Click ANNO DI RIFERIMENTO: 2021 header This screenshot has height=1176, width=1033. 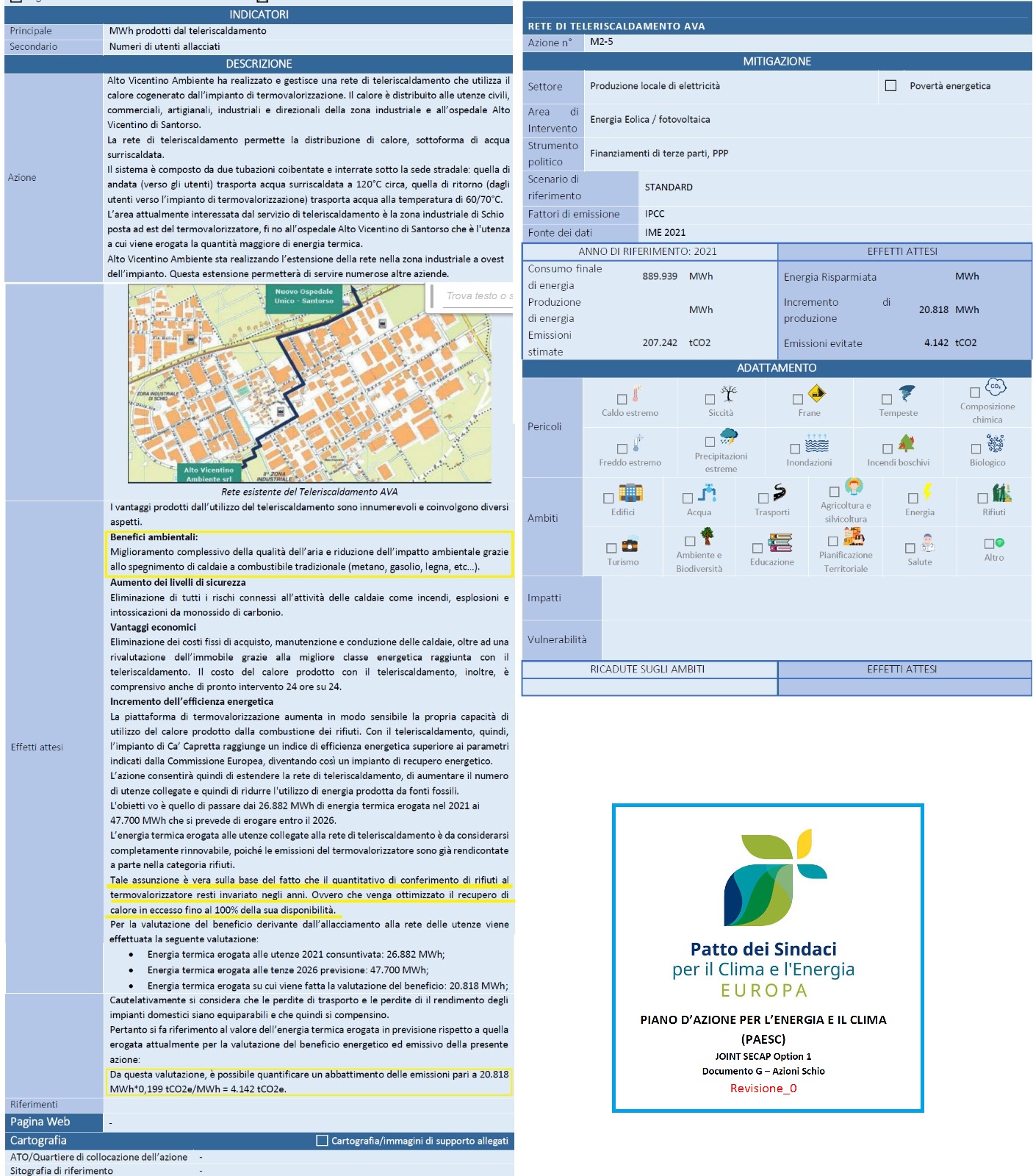(x=649, y=251)
